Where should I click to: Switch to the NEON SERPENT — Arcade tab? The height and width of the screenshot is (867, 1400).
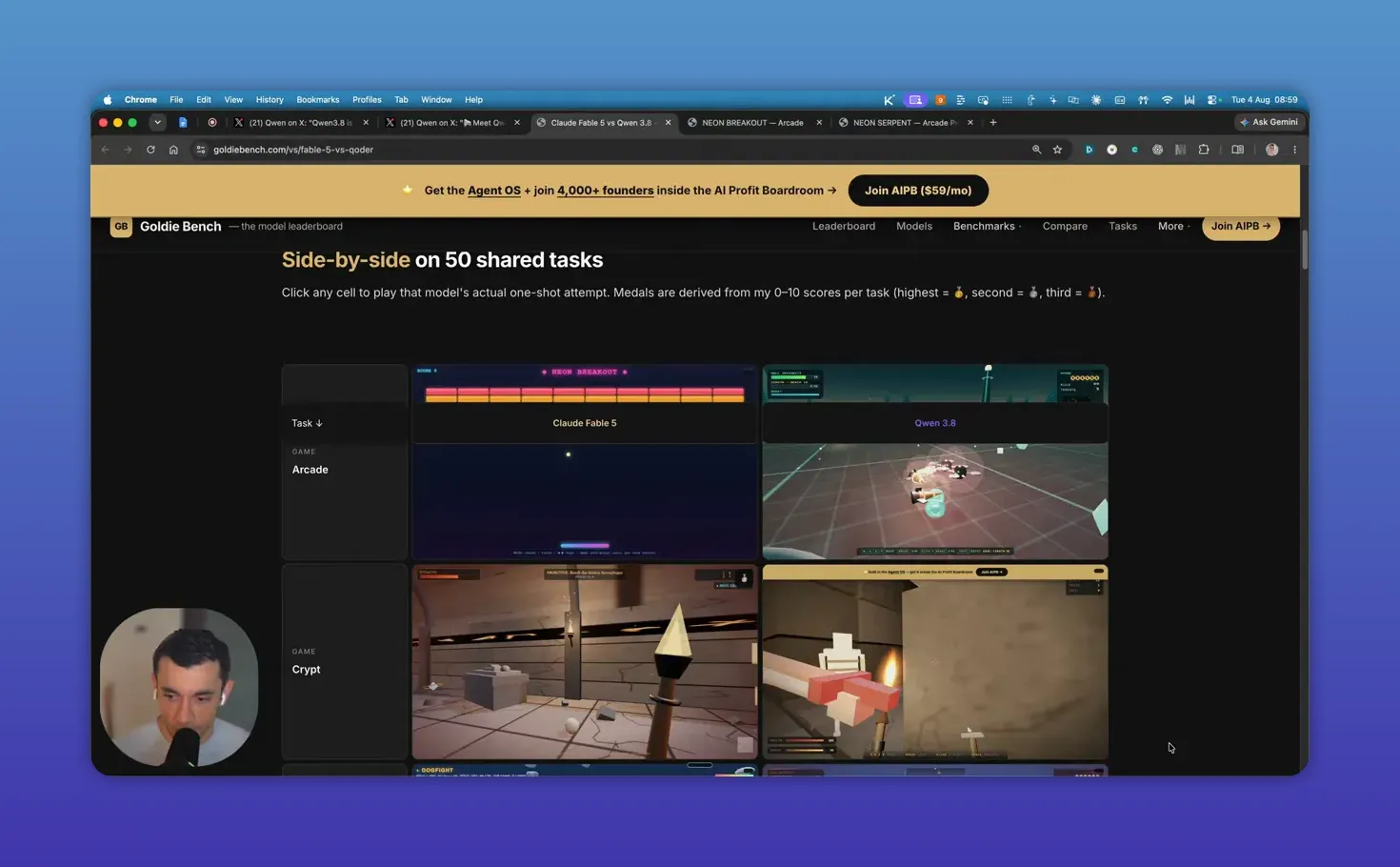(x=905, y=122)
